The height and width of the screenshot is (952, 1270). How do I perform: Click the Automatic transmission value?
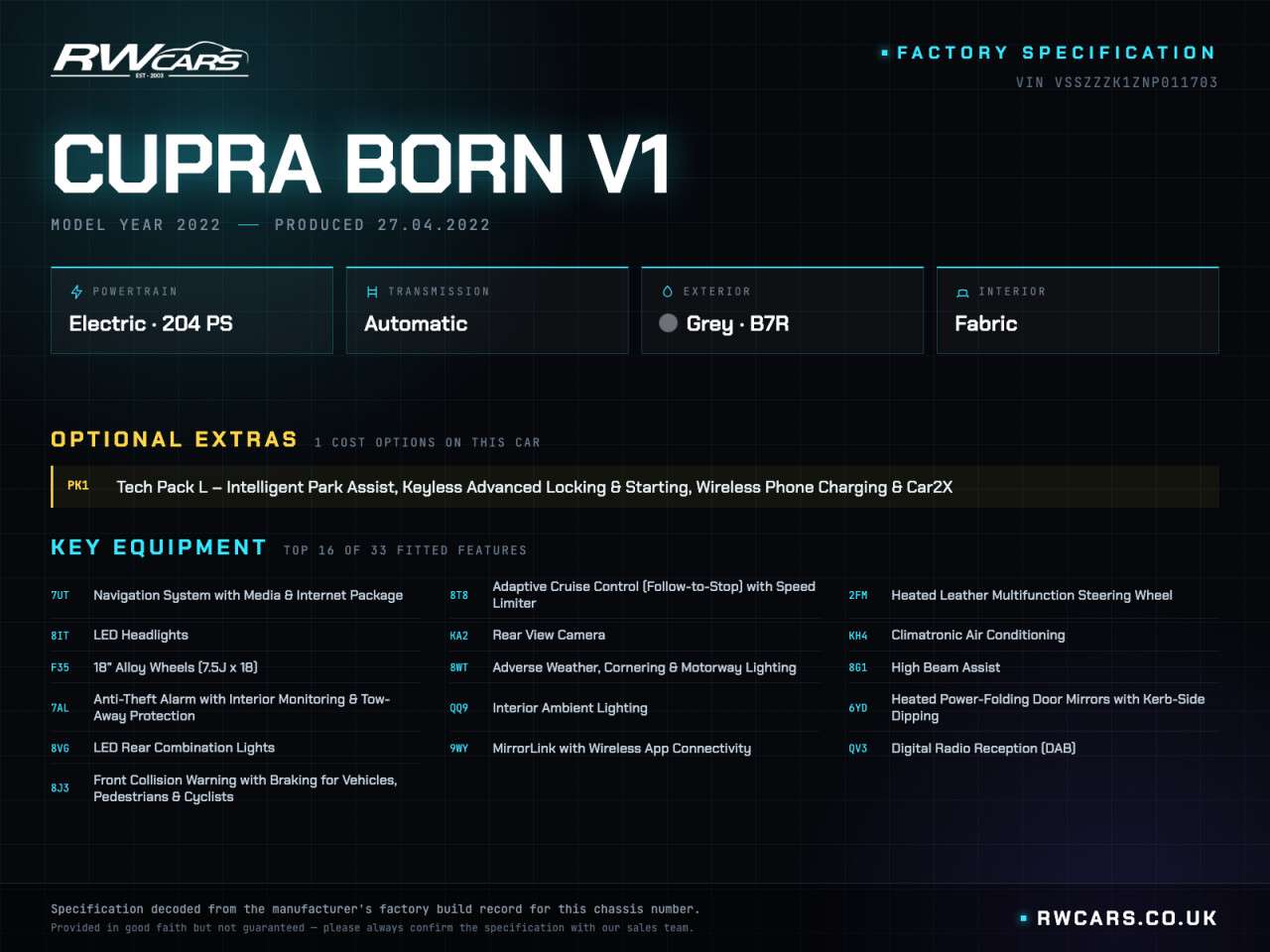(x=416, y=323)
